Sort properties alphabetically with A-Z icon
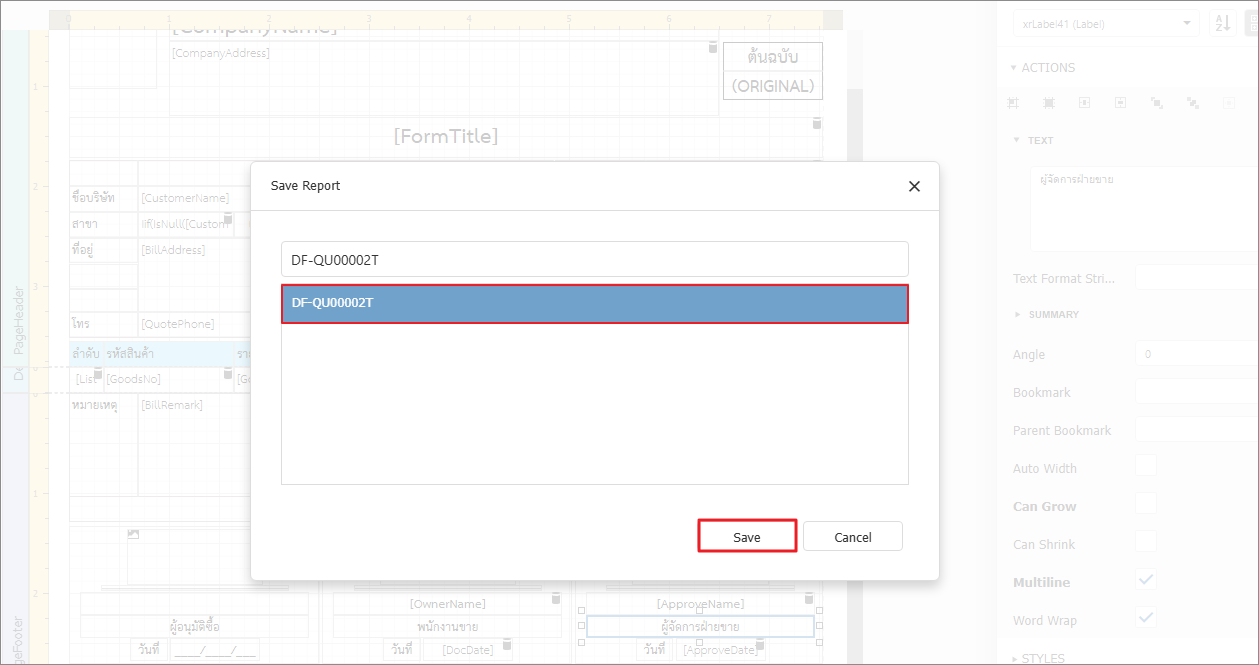The image size is (1259, 665). click(1222, 23)
